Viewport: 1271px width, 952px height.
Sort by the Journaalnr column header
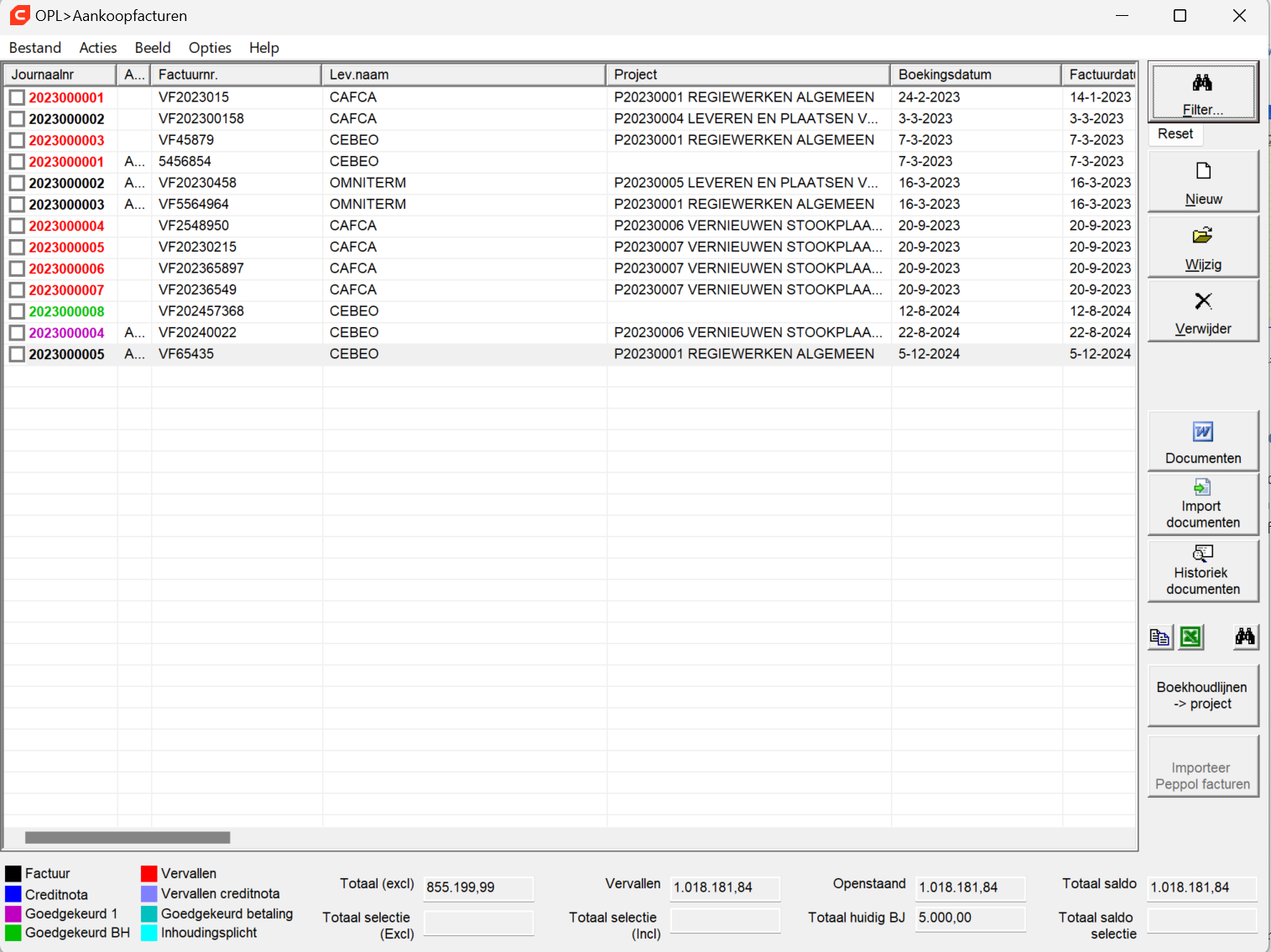60,75
